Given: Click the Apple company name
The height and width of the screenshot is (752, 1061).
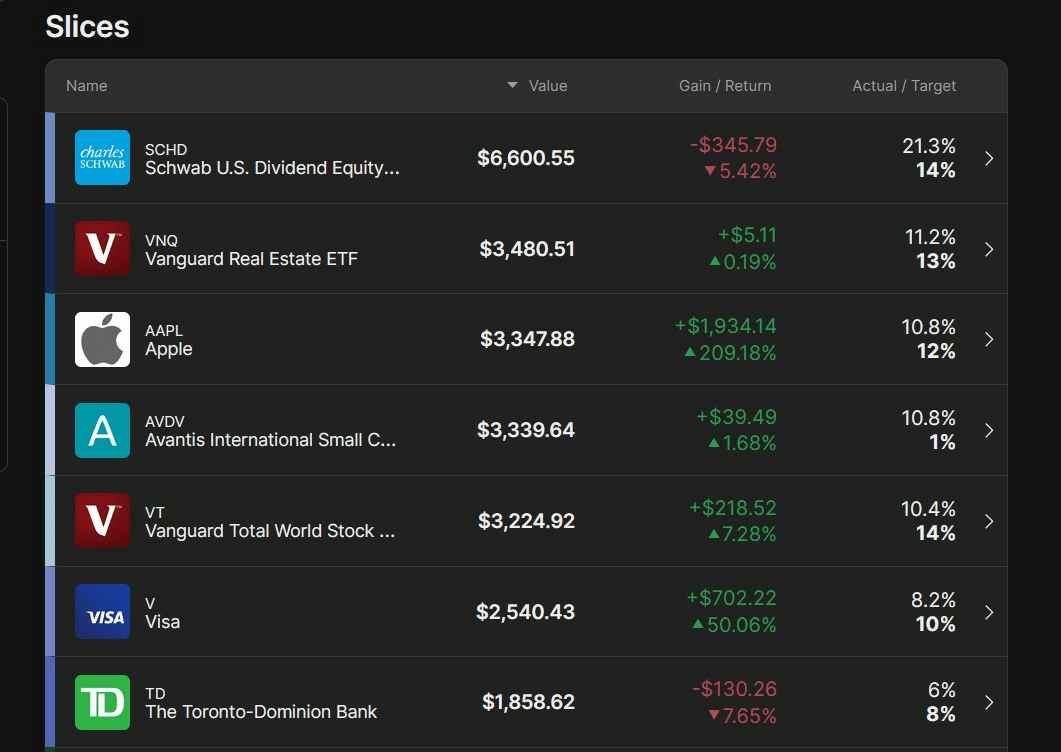Looking at the screenshot, I should coord(168,349).
